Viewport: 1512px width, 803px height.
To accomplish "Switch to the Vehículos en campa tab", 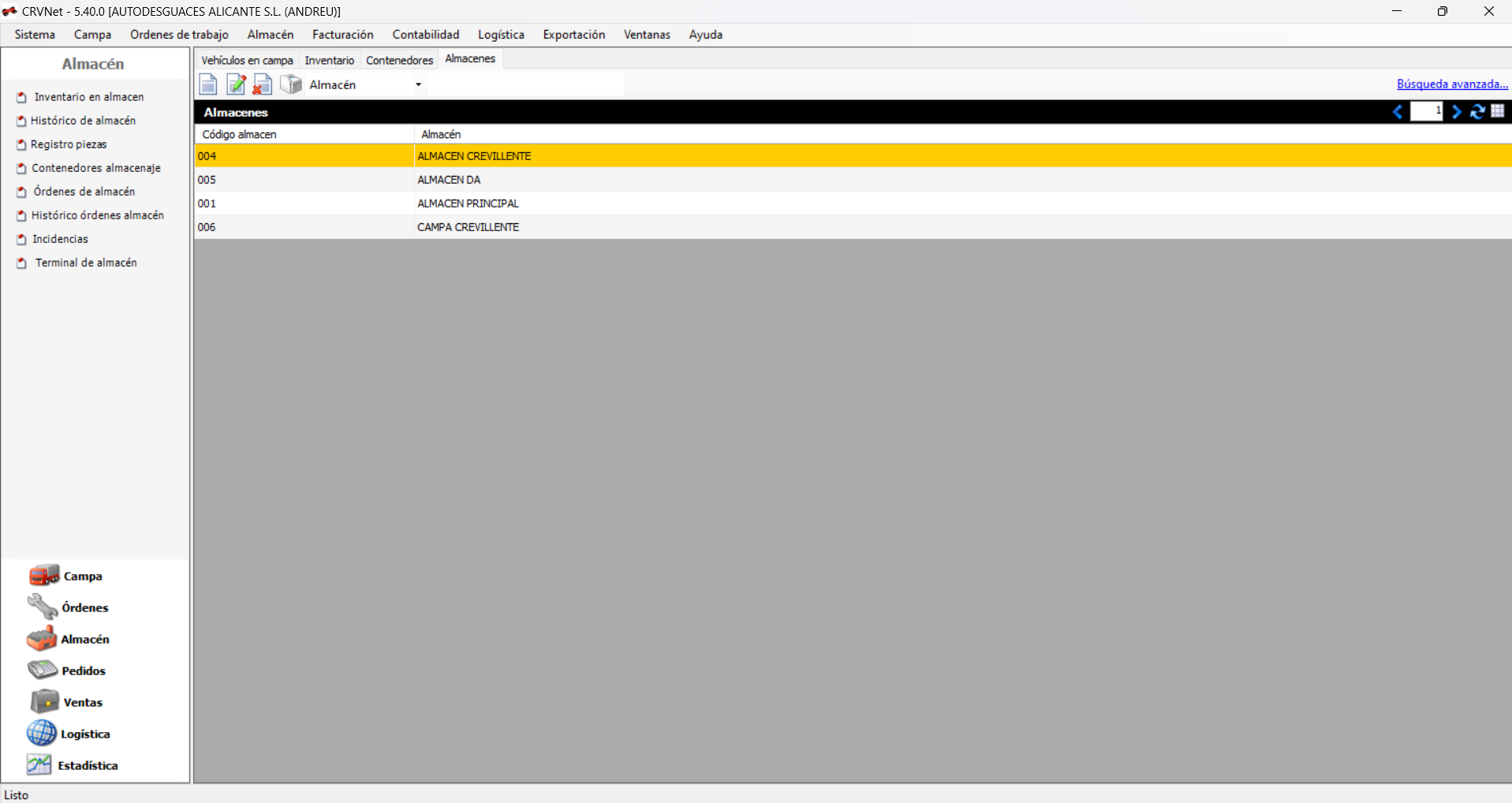I will pyautogui.click(x=247, y=60).
